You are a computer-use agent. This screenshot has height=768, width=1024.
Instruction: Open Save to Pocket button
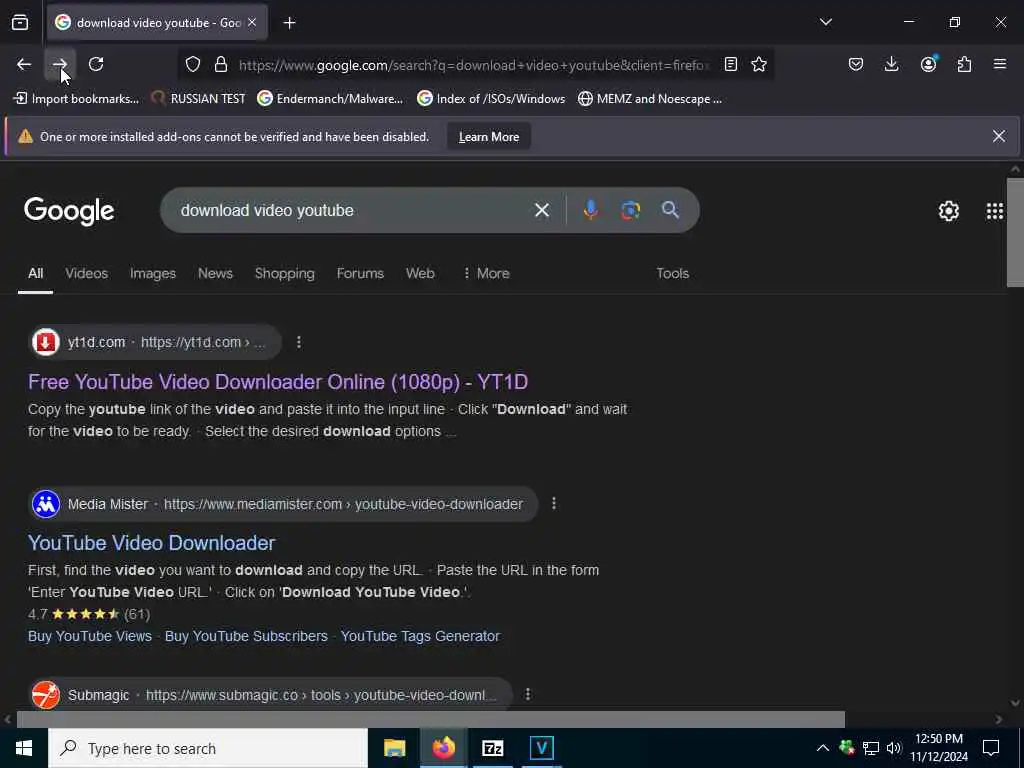tap(856, 64)
